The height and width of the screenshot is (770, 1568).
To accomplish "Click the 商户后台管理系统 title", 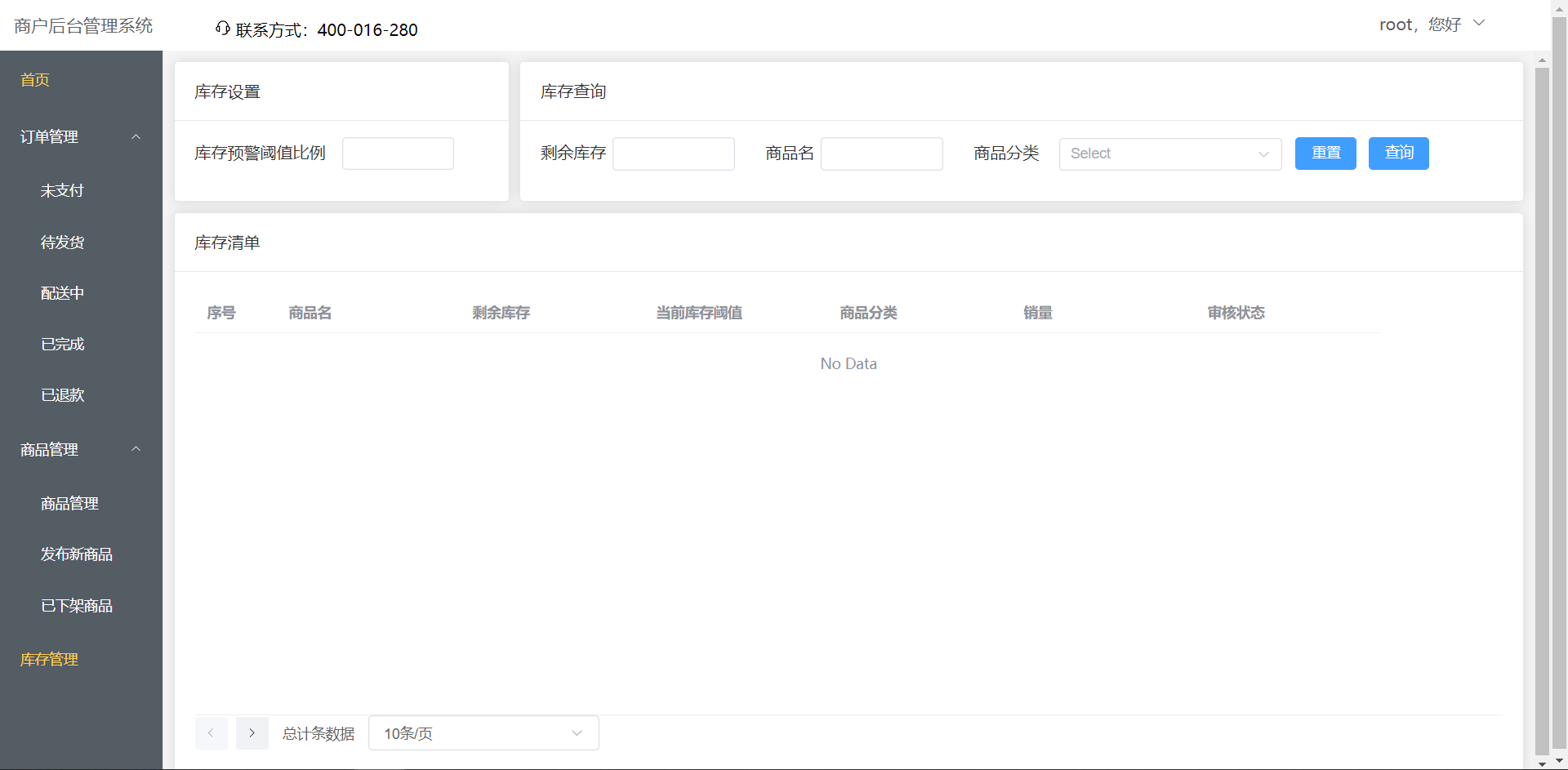I will point(83,26).
